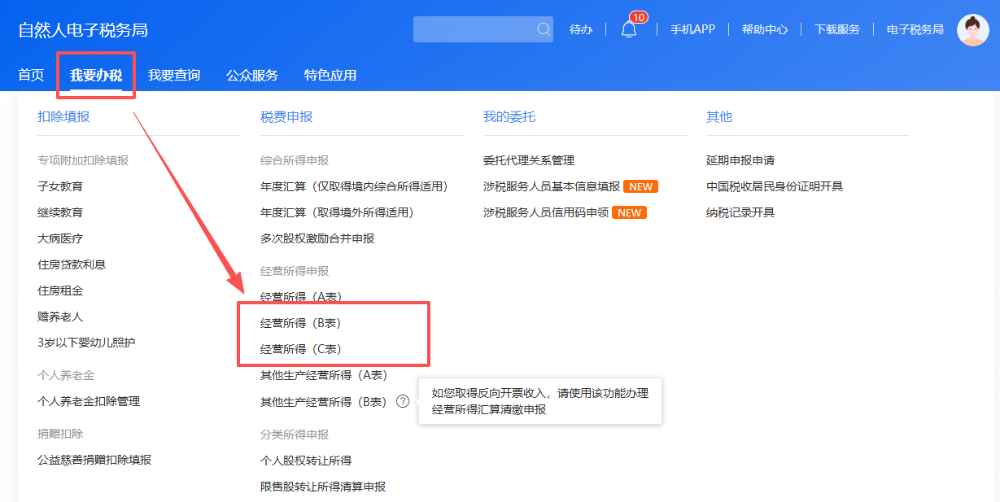
Task: Click help question mark beside 其他生产经营所得(B表)
Action: coord(402,401)
